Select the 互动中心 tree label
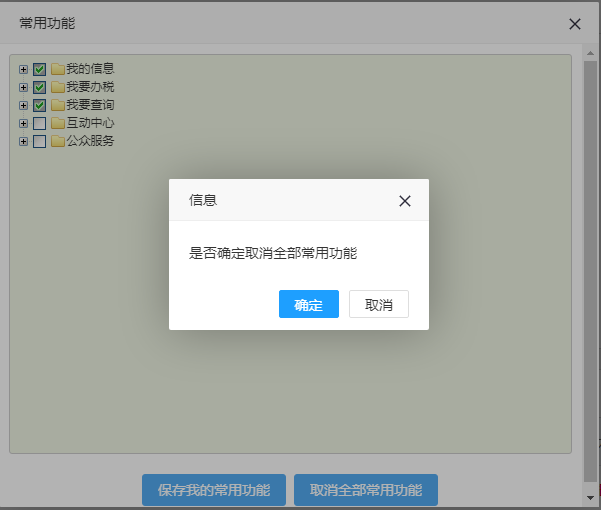This screenshot has width=601, height=510. coord(90,123)
